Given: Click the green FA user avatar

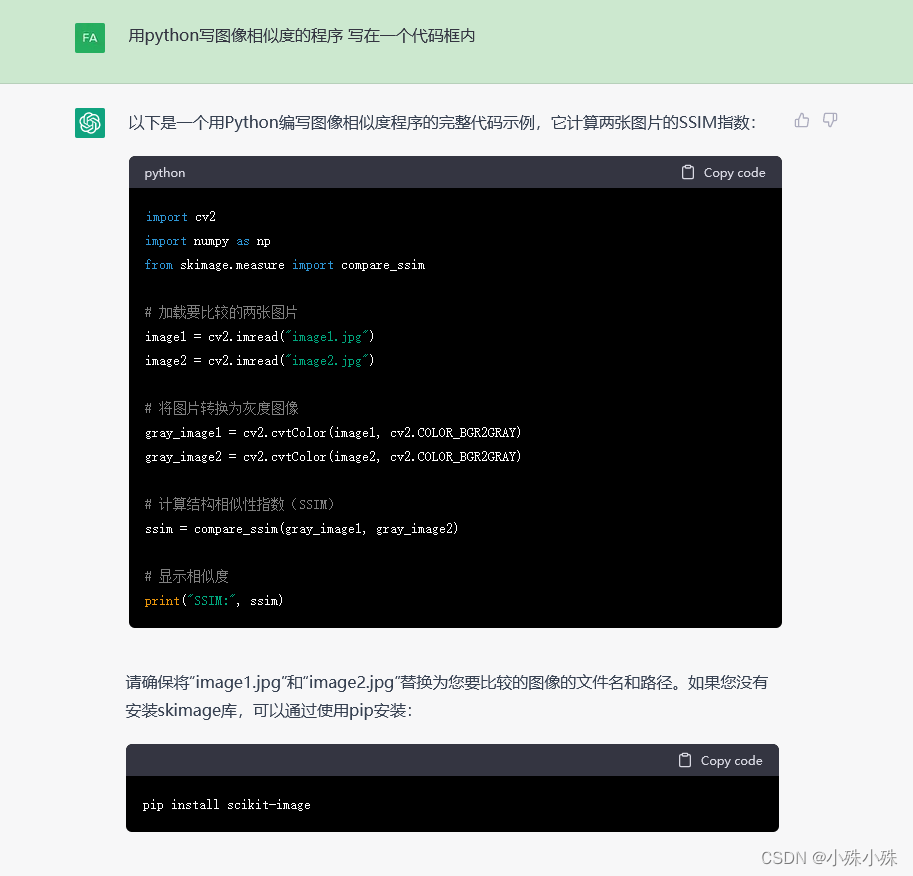Looking at the screenshot, I should 90,38.
